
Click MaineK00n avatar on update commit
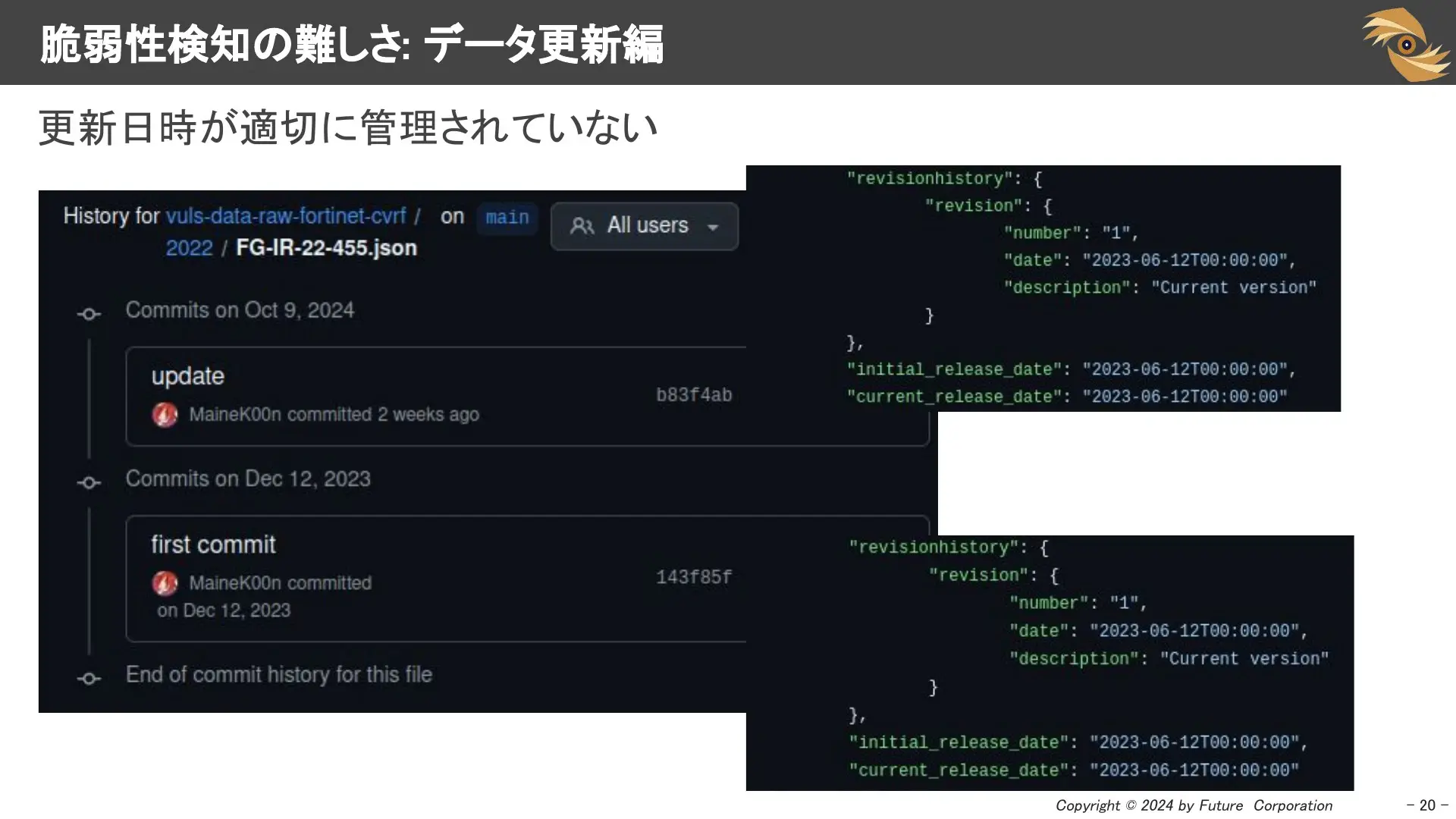(165, 415)
